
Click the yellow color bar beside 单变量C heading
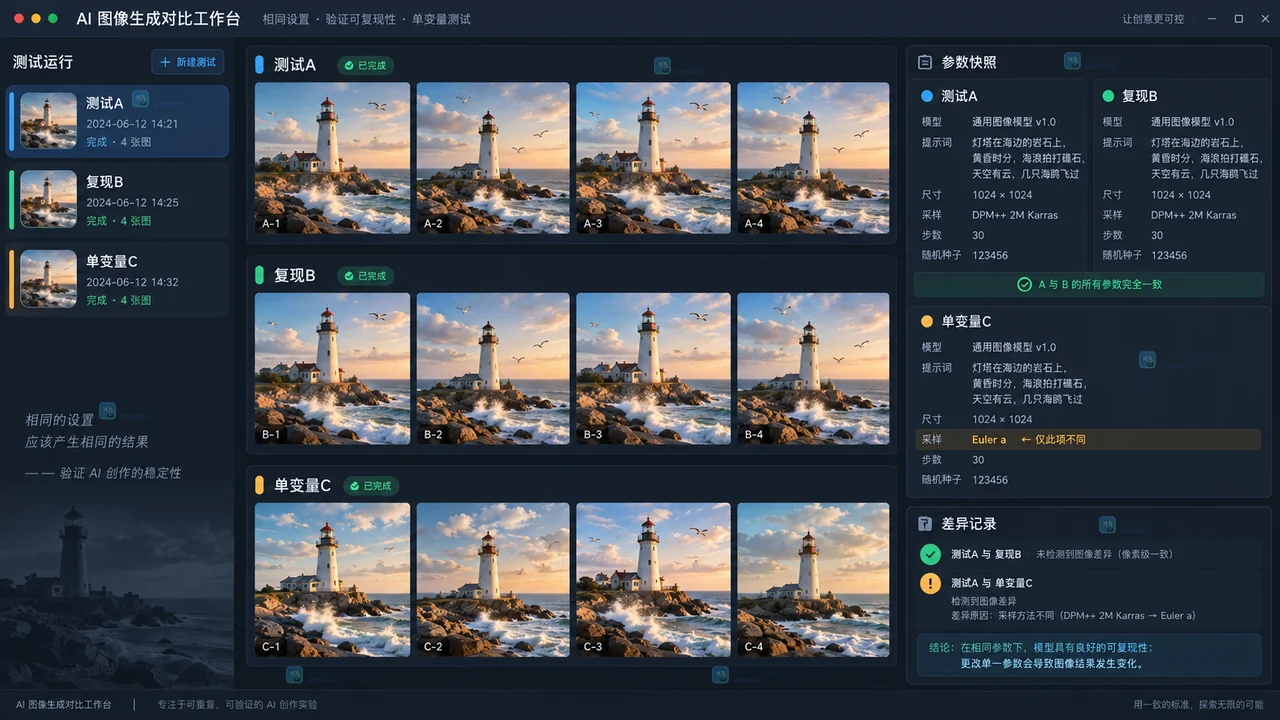point(260,485)
